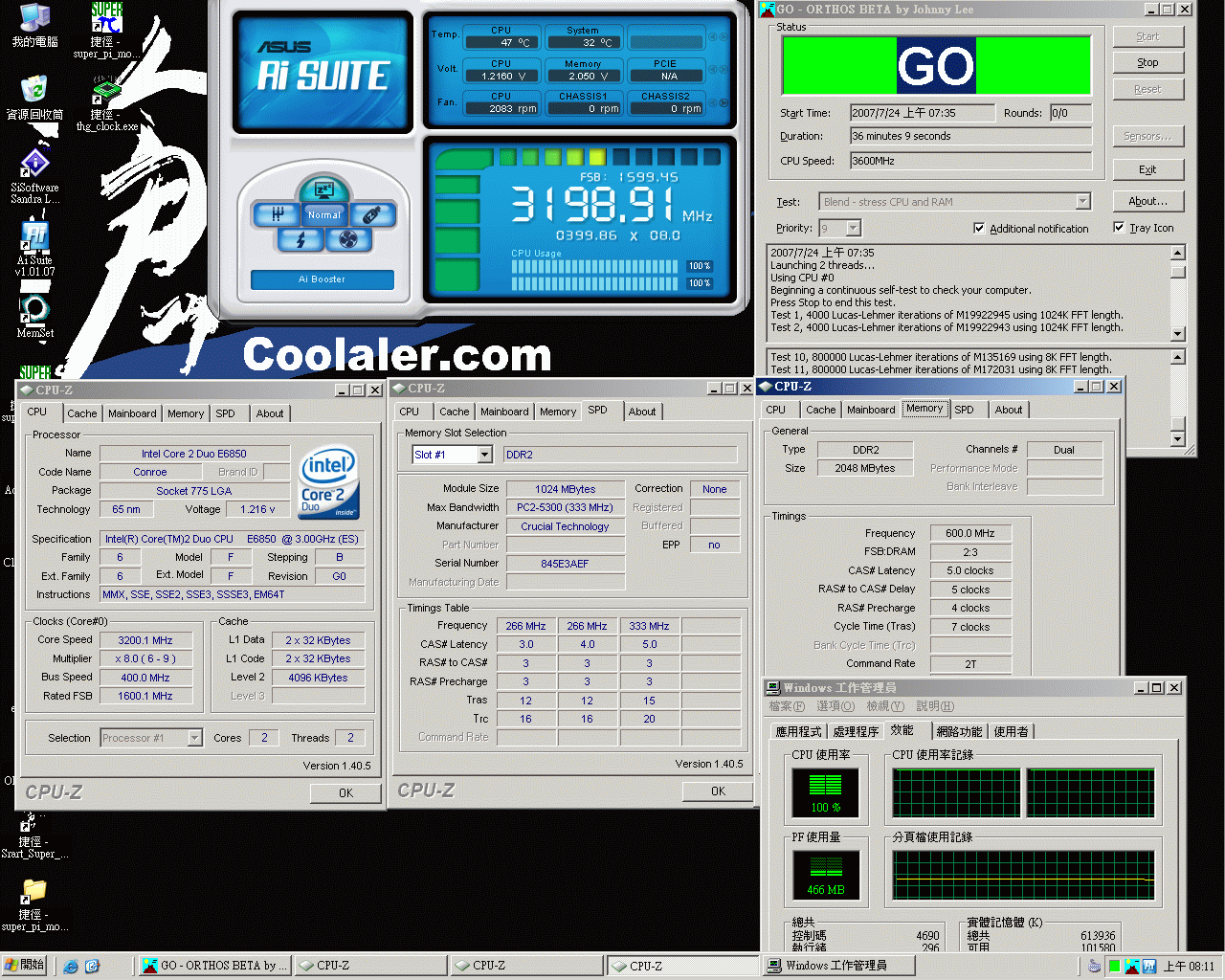The width and height of the screenshot is (1225, 980).
Task: Click the lightning bolt icon in Ai Suite
Action: coord(301,239)
